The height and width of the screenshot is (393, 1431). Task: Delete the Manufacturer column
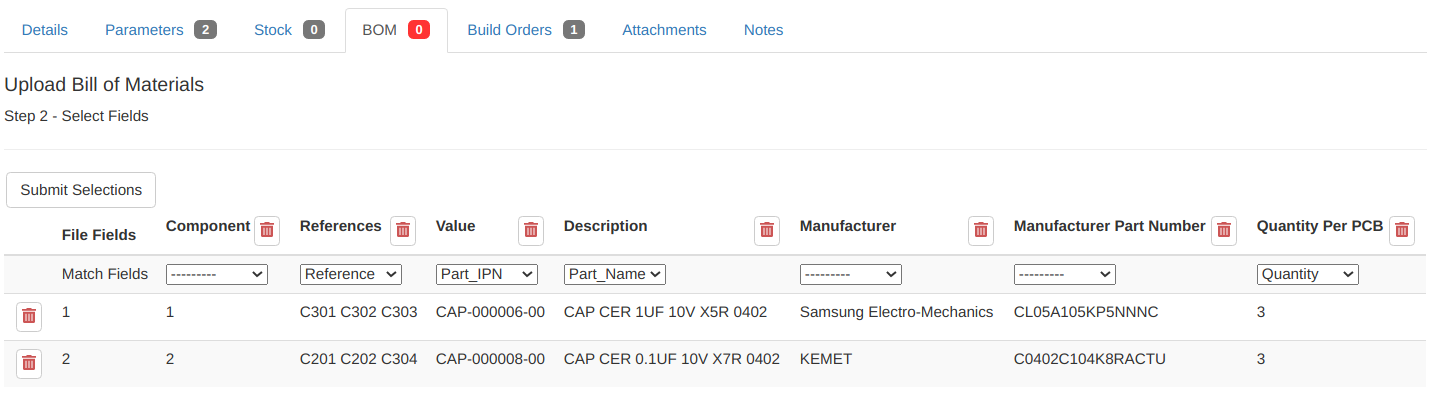pos(981,230)
